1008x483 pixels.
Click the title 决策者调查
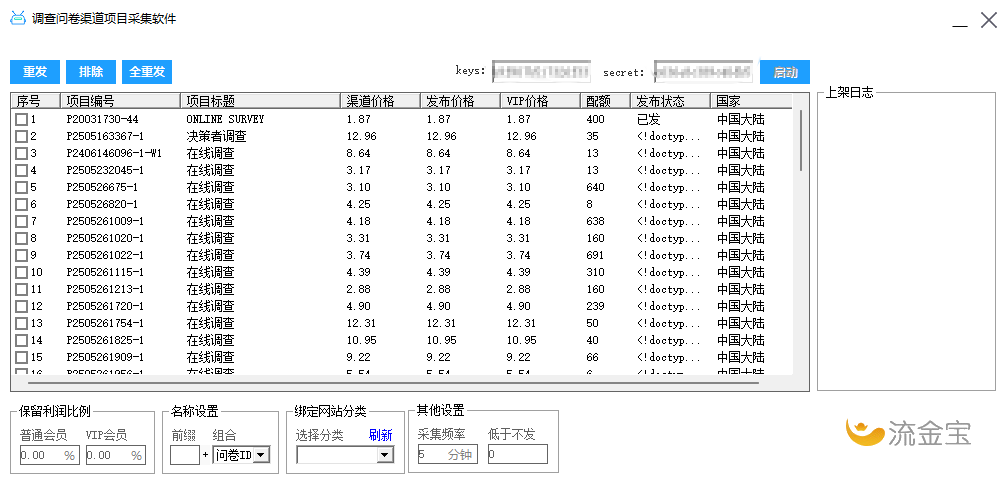[217, 136]
